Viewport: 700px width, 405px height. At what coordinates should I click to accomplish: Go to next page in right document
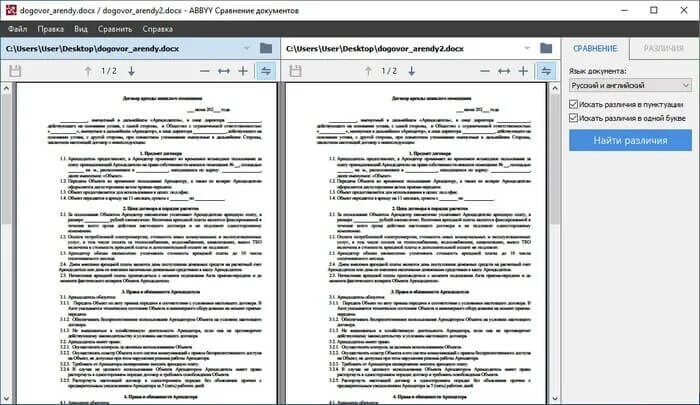[x=412, y=71]
